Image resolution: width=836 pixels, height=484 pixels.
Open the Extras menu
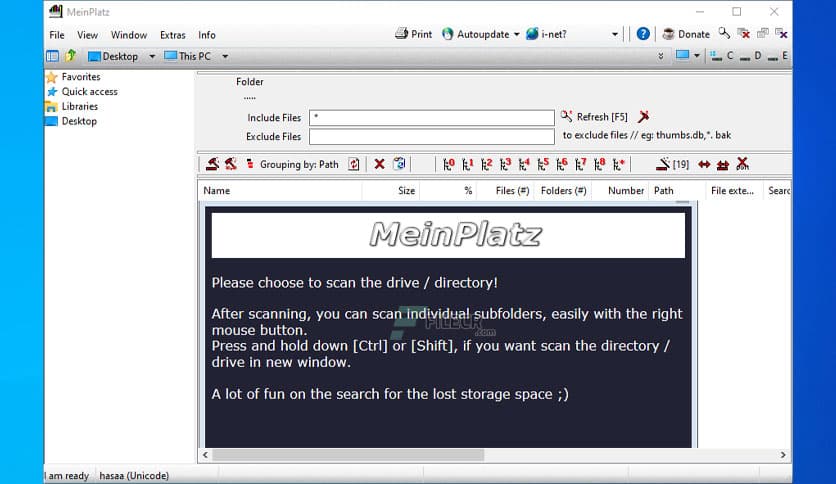pos(173,35)
